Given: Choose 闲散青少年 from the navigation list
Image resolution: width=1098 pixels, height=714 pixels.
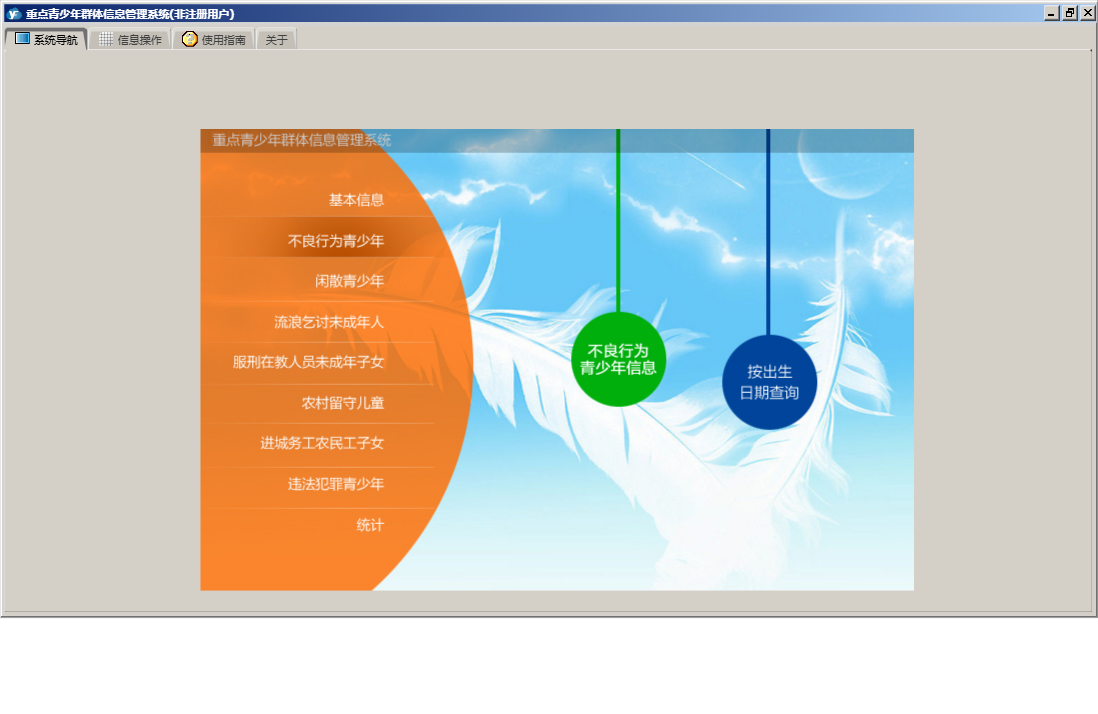Looking at the screenshot, I should [x=349, y=281].
